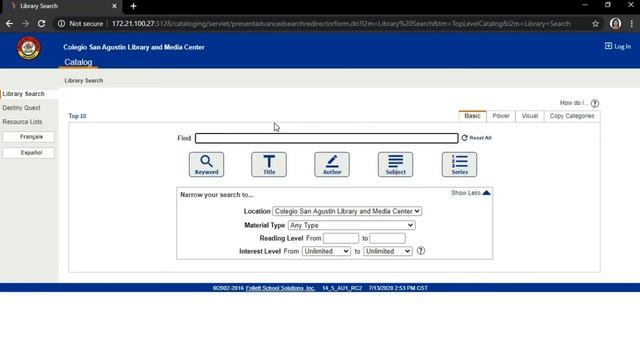Click the Interest Level help question icon
Image resolution: width=640 pixels, height=360 pixels.
[x=421, y=251]
